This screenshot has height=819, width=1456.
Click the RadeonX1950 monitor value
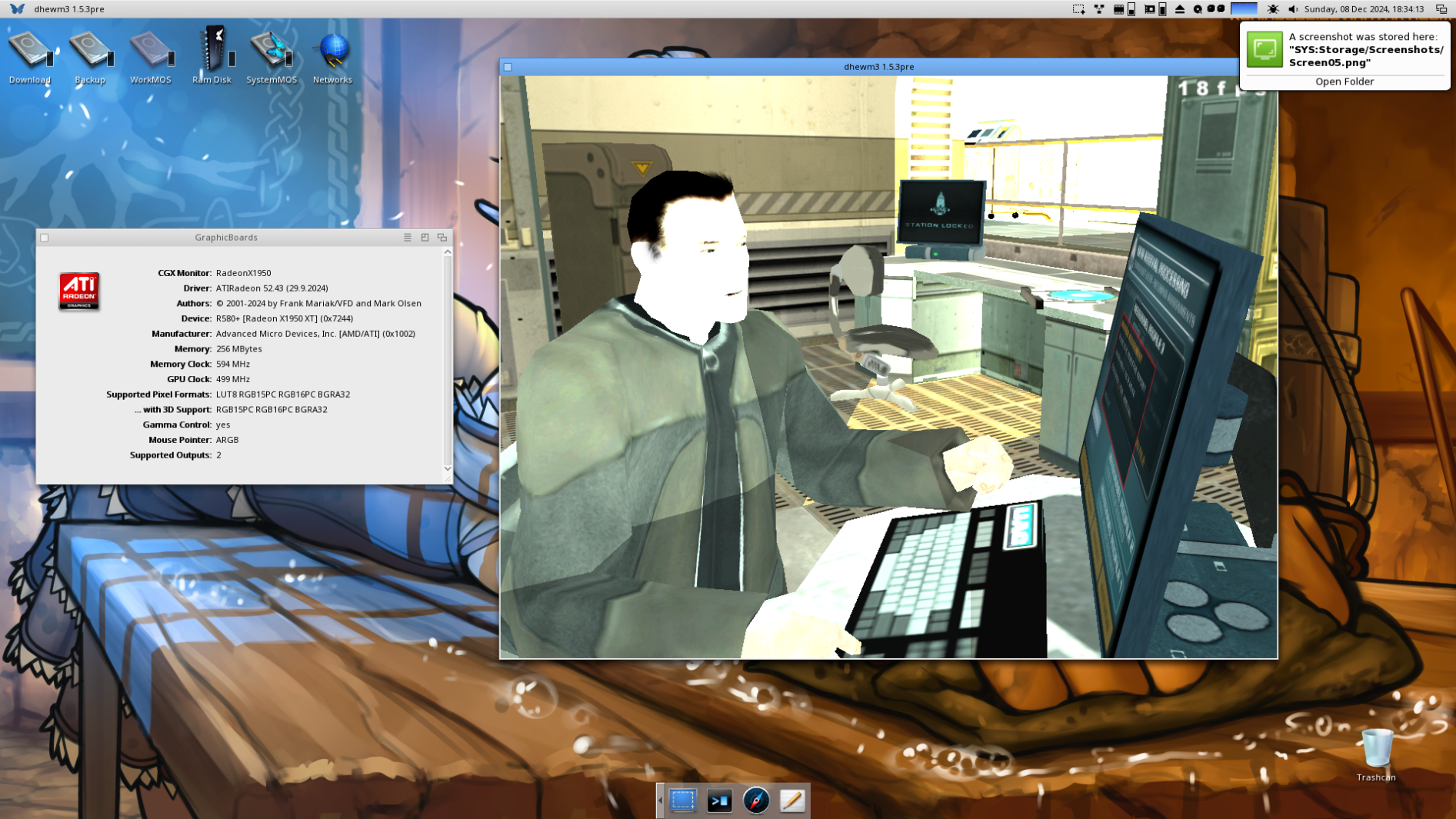243,273
